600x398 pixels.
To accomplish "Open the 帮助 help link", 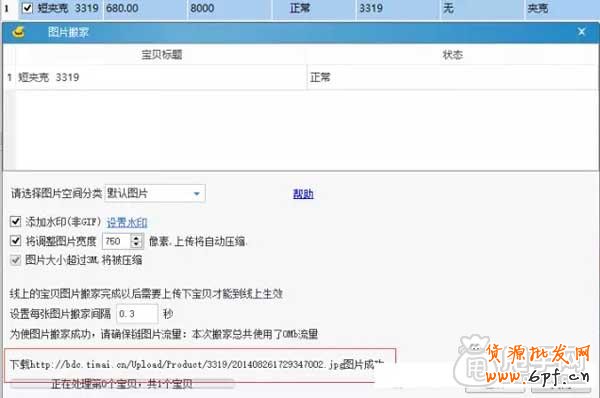I will pos(303,194).
